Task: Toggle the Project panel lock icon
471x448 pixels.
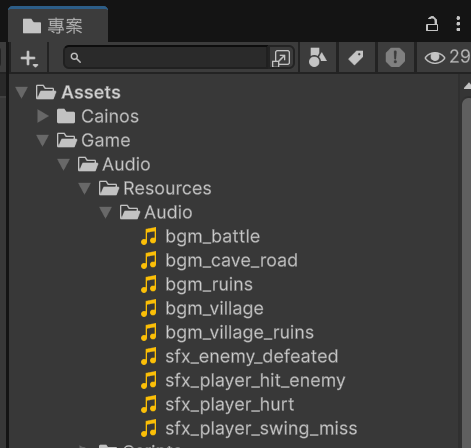Action: (432, 24)
